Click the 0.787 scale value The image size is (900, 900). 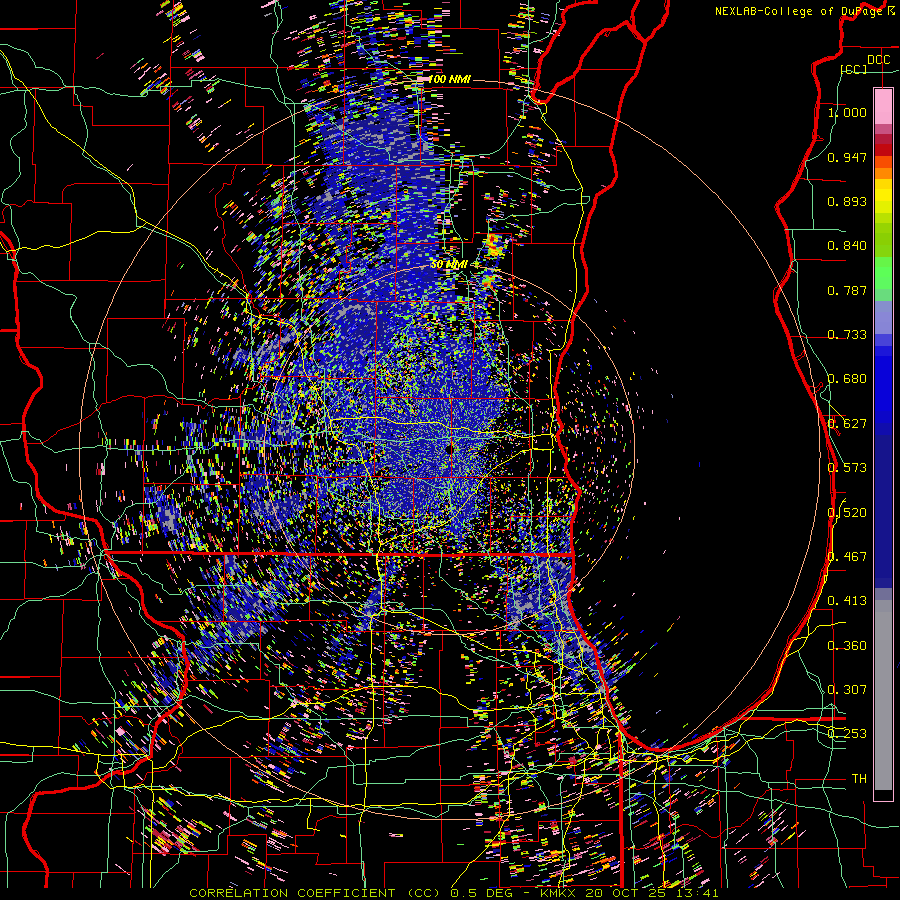click(847, 290)
